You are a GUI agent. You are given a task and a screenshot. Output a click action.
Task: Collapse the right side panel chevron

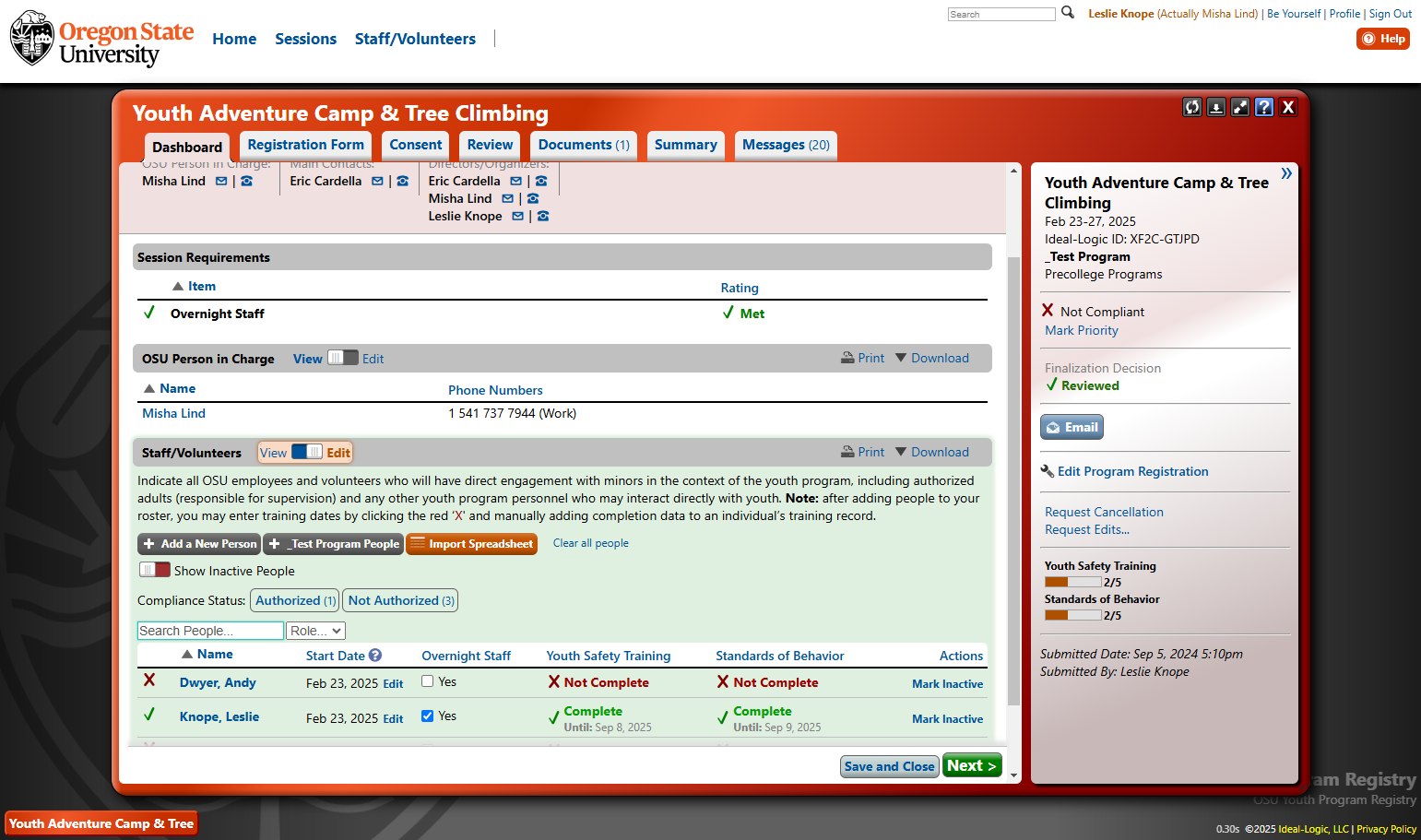pos(1286,173)
